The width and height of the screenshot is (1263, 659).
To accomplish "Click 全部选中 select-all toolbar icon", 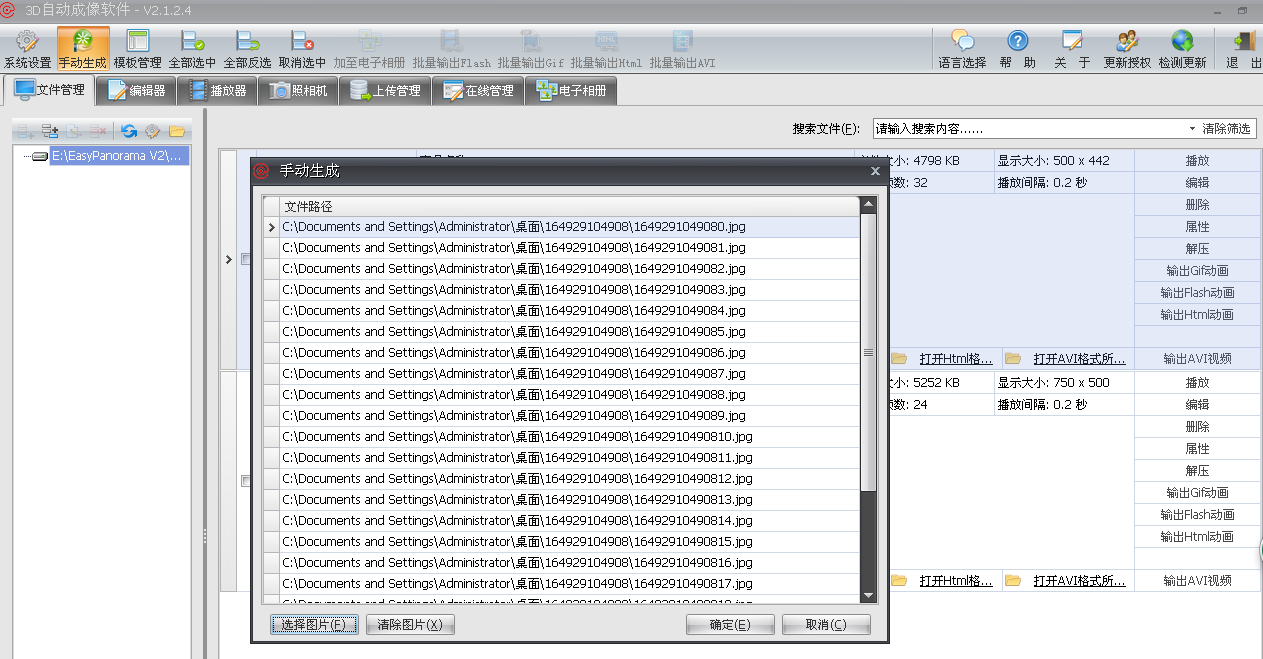I will click(x=192, y=49).
